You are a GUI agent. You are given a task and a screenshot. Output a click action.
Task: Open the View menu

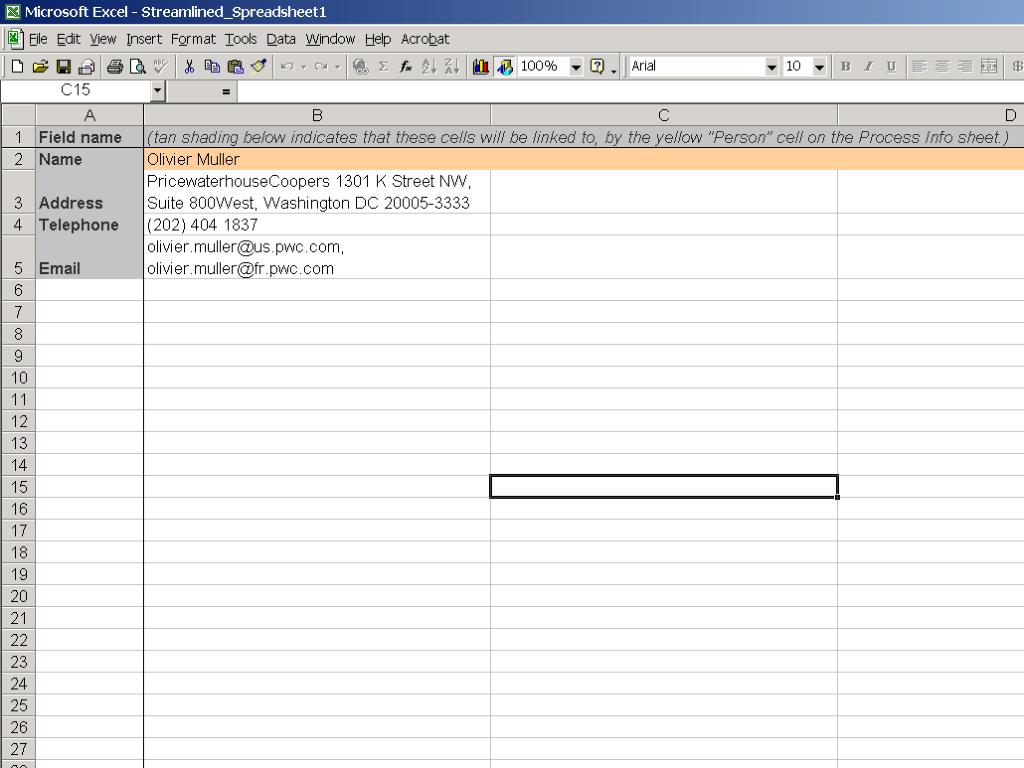103,39
